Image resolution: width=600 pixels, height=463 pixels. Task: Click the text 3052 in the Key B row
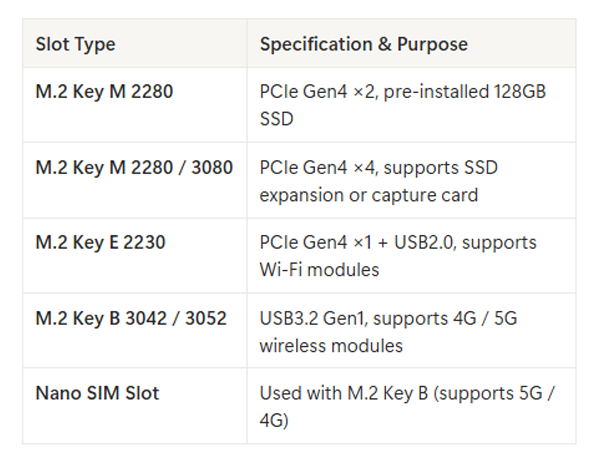tap(205, 318)
